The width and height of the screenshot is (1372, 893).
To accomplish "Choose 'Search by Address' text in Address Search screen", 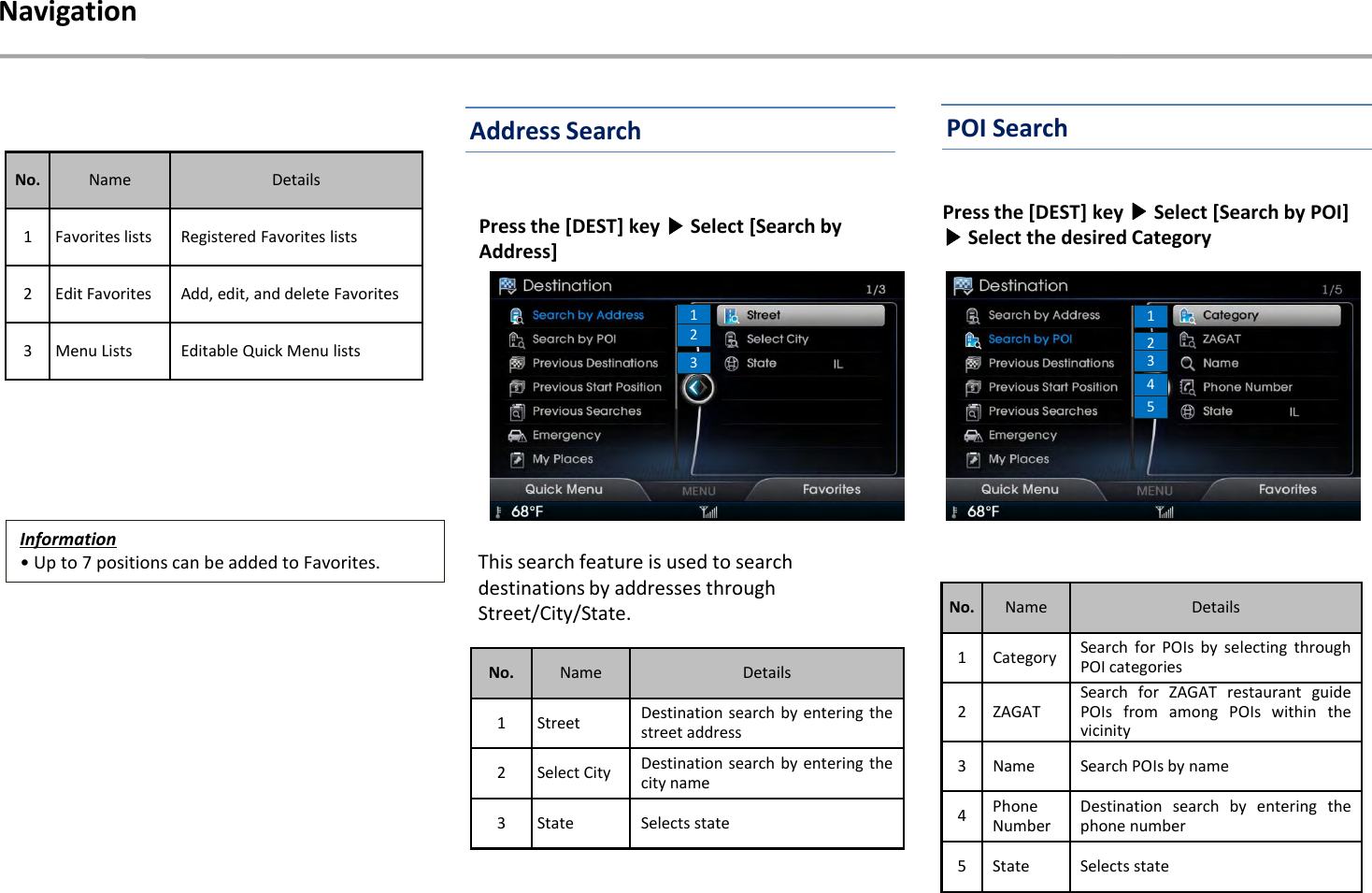I will point(588,316).
